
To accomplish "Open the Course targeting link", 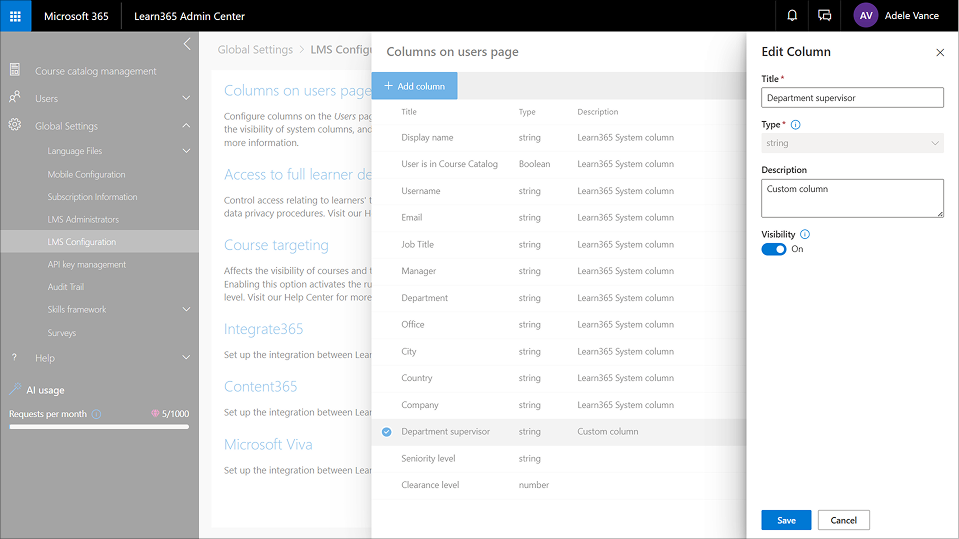I will 276,245.
